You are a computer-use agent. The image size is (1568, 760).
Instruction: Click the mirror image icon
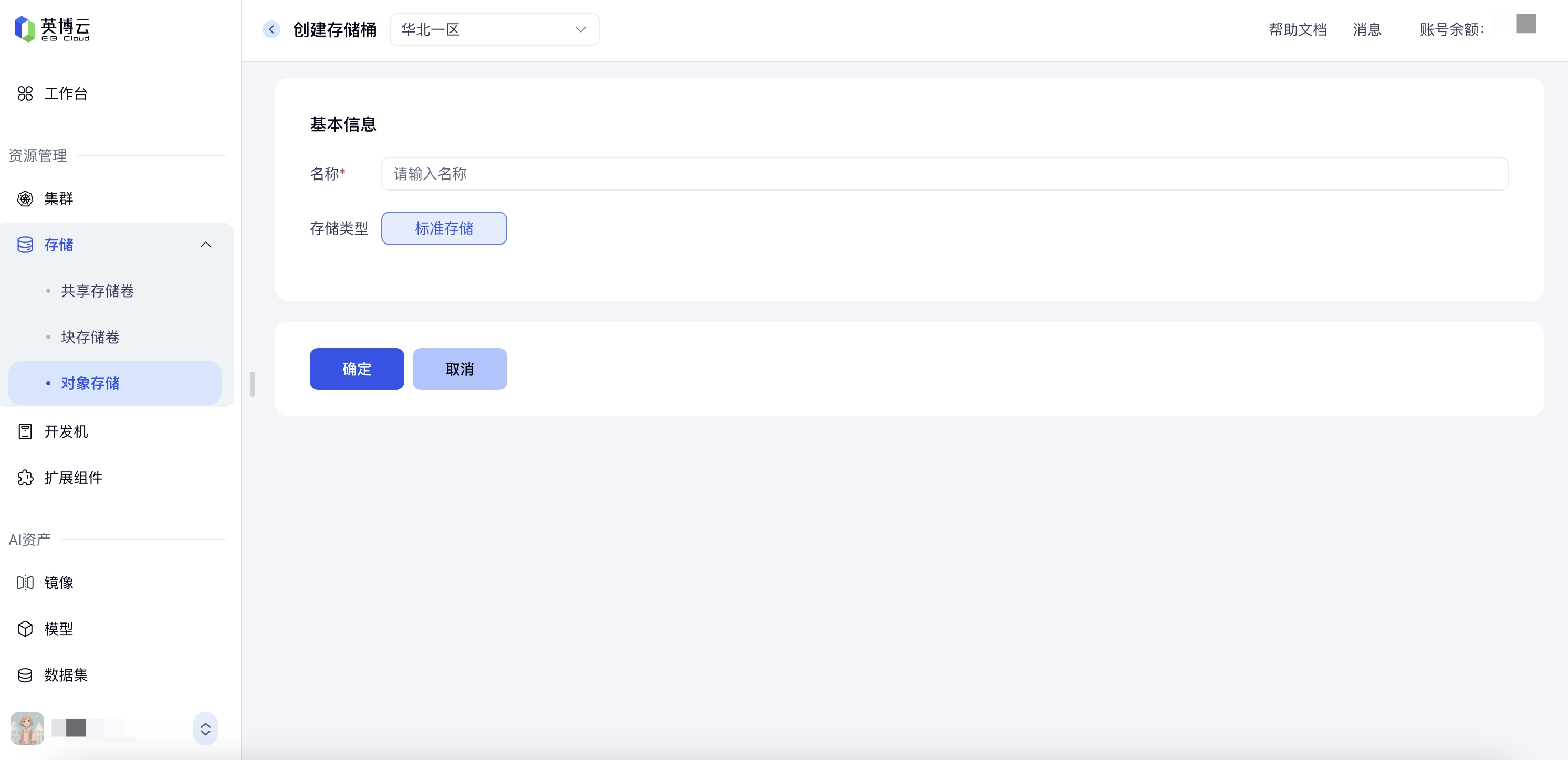pyautogui.click(x=25, y=583)
